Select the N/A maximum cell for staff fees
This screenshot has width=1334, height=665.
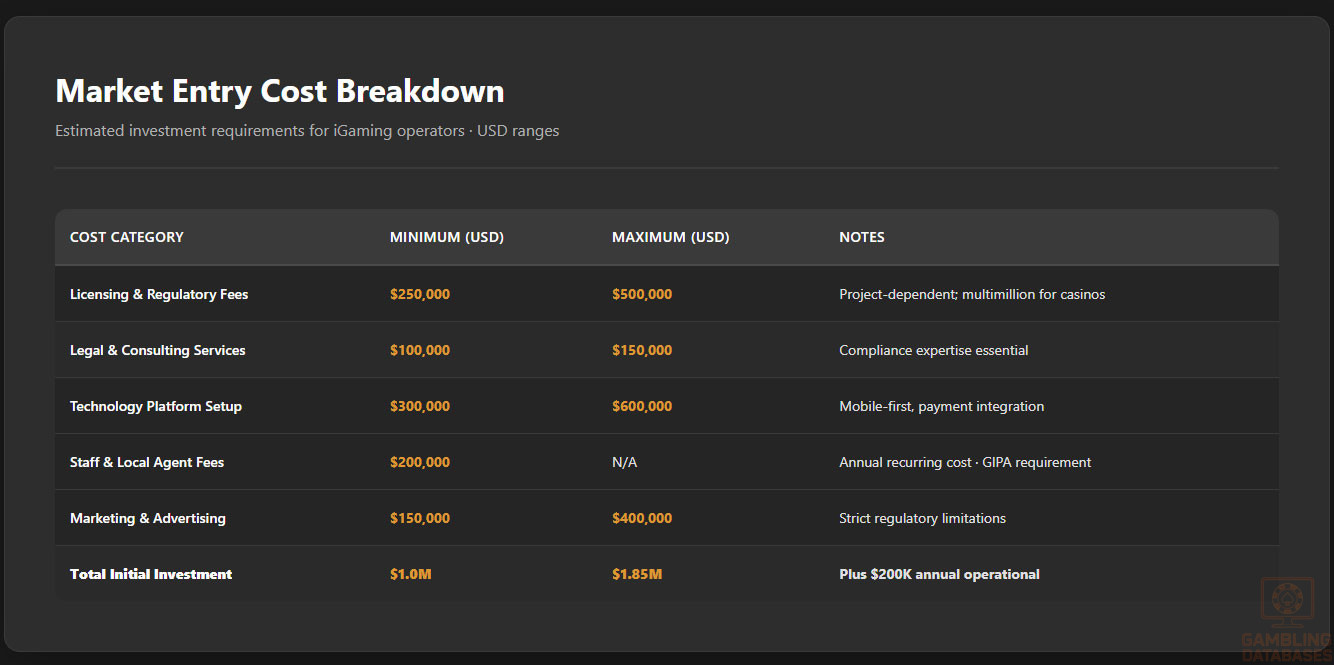coord(624,462)
